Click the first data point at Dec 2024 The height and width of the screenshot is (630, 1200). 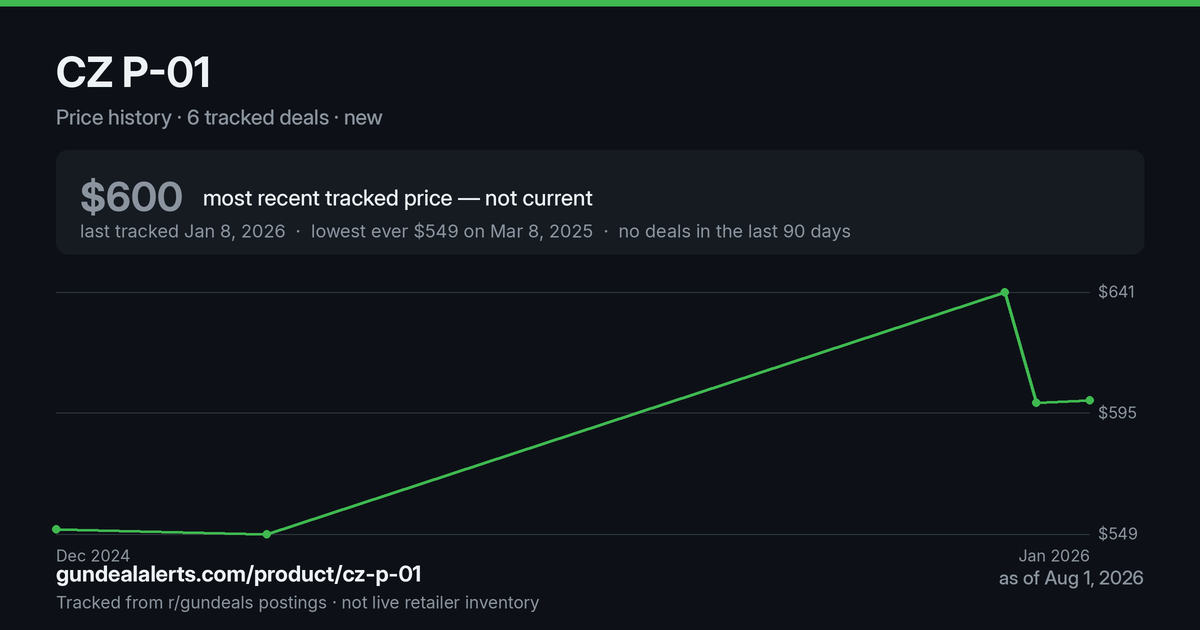[57, 529]
